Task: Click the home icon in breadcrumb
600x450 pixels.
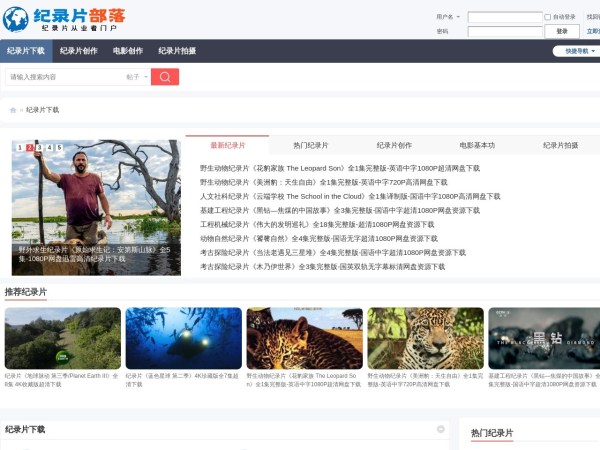Action: (13, 110)
